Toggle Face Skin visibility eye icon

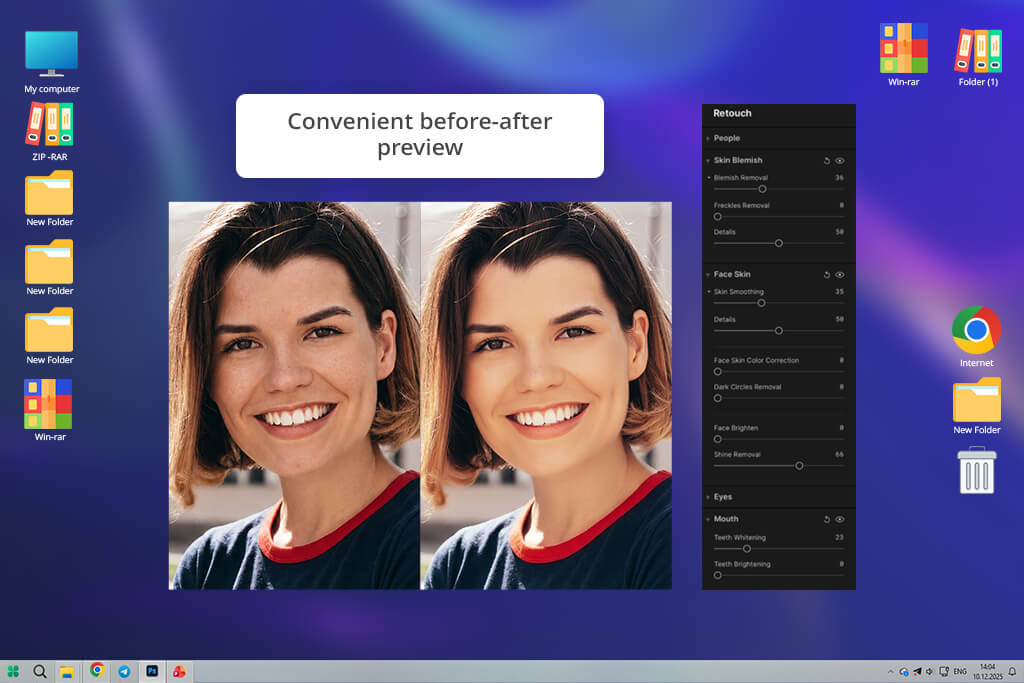coord(840,275)
